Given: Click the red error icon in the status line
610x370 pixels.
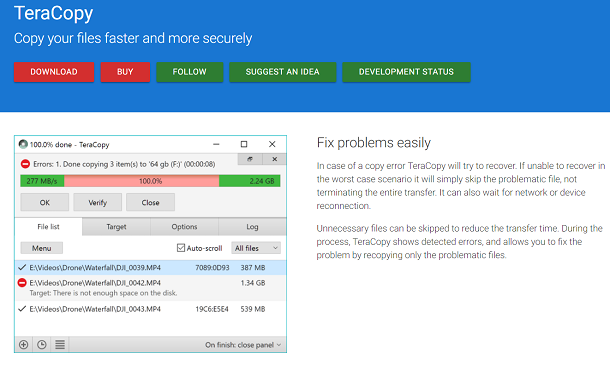Looking at the screenshot, I should pyautogui.click(x=25, y=164).
